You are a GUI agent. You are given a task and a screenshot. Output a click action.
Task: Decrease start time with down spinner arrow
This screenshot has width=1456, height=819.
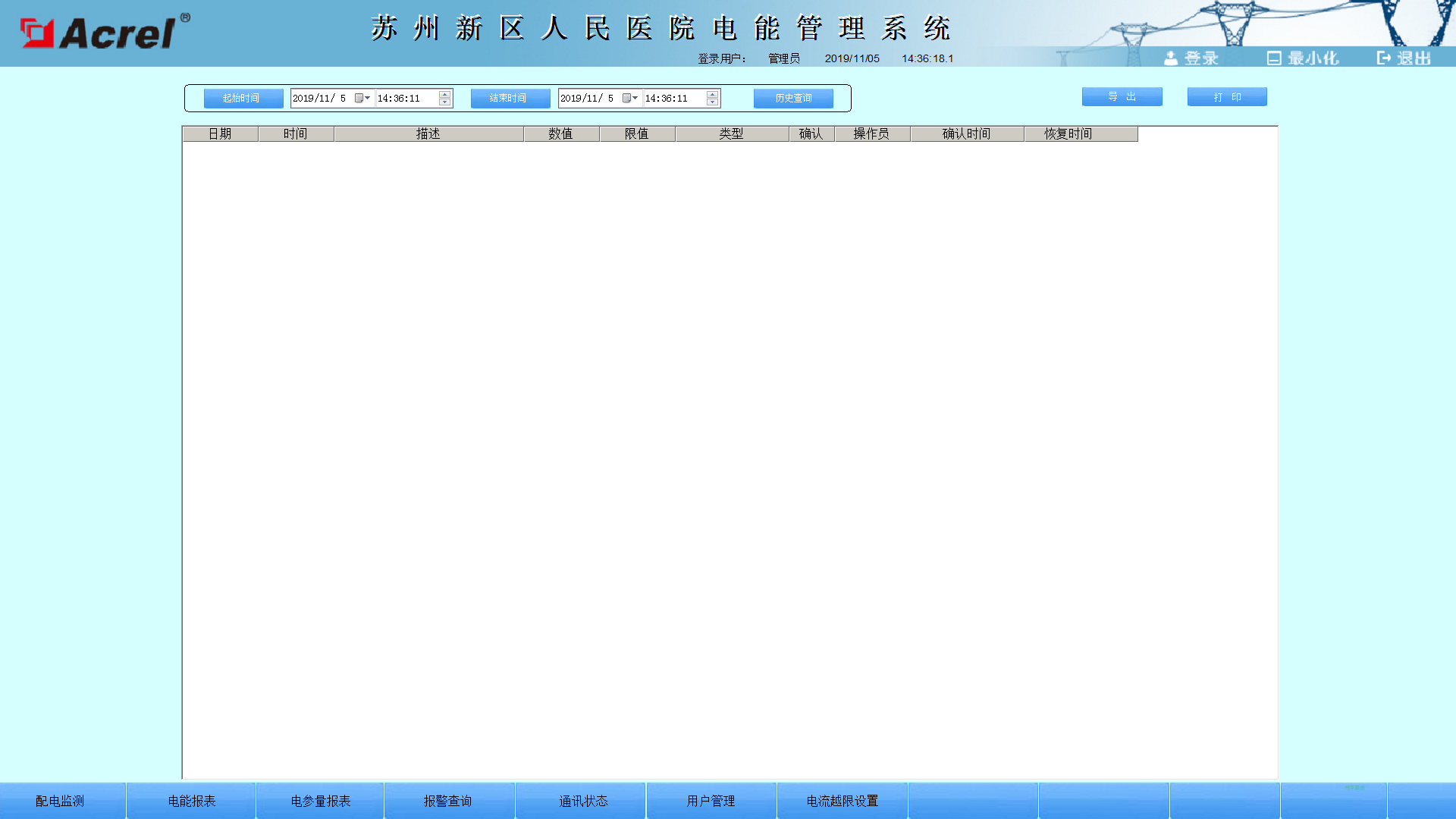point(445,102)
